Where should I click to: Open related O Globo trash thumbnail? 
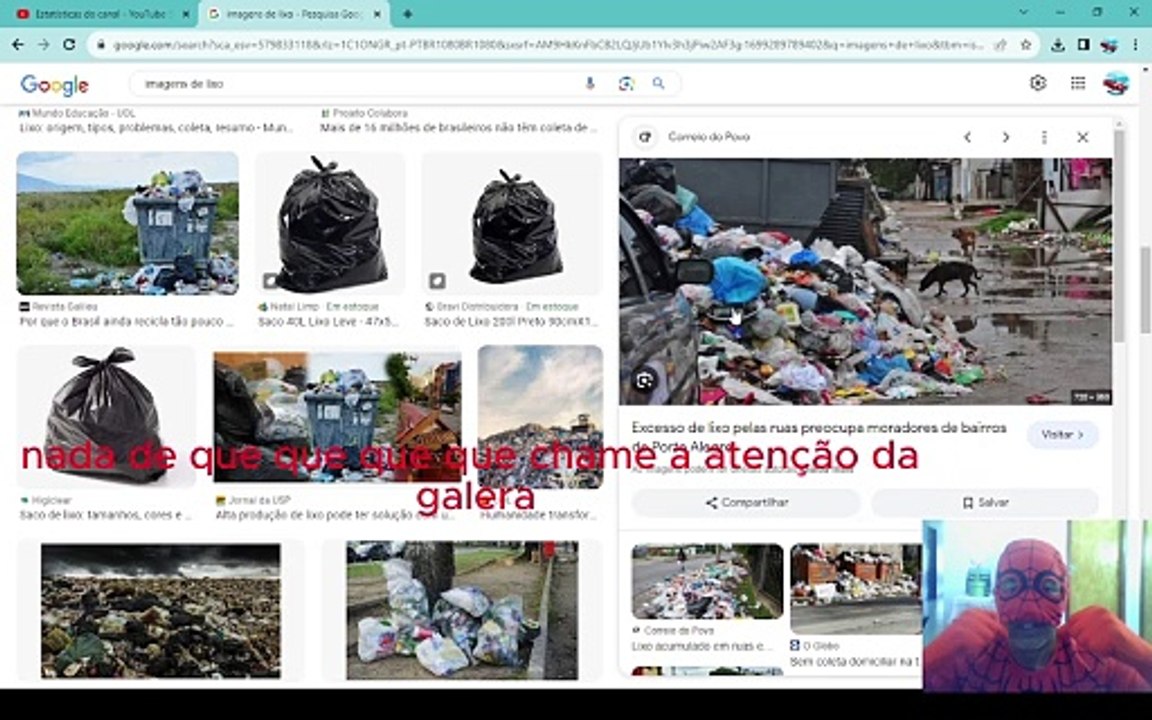(x=856, y=588)
